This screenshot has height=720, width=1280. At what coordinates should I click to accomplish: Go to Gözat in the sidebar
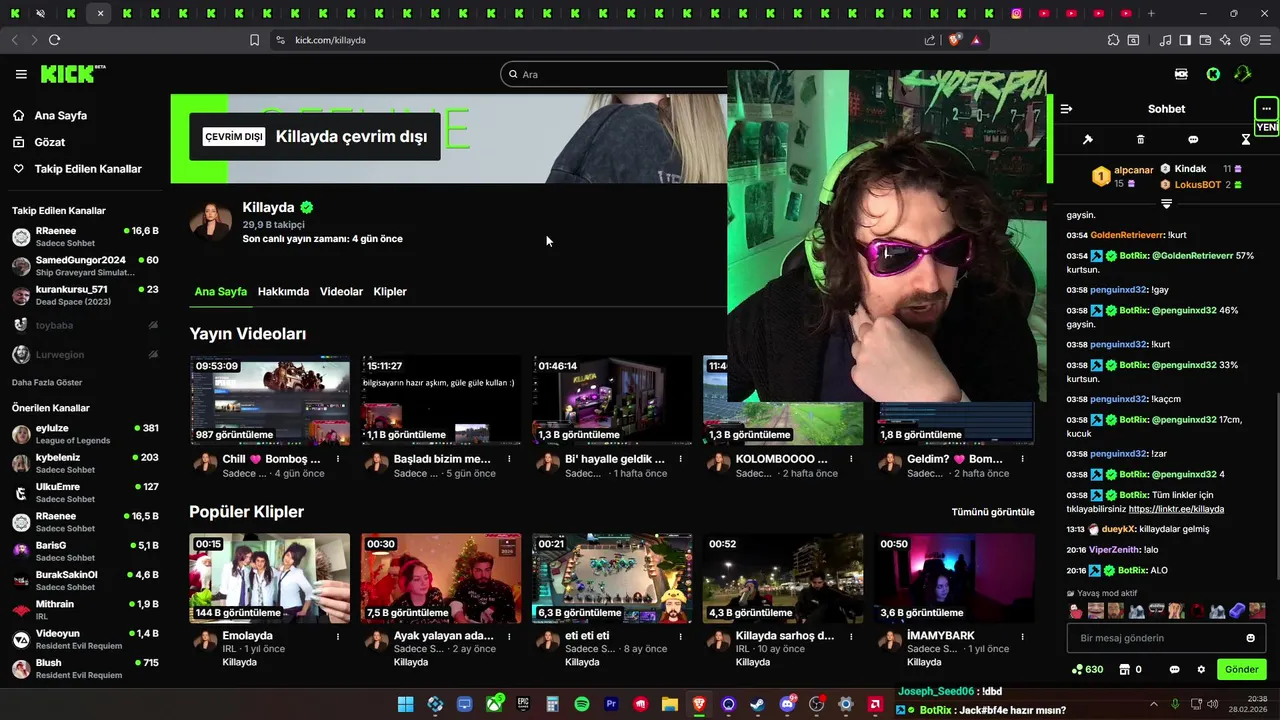49,142
